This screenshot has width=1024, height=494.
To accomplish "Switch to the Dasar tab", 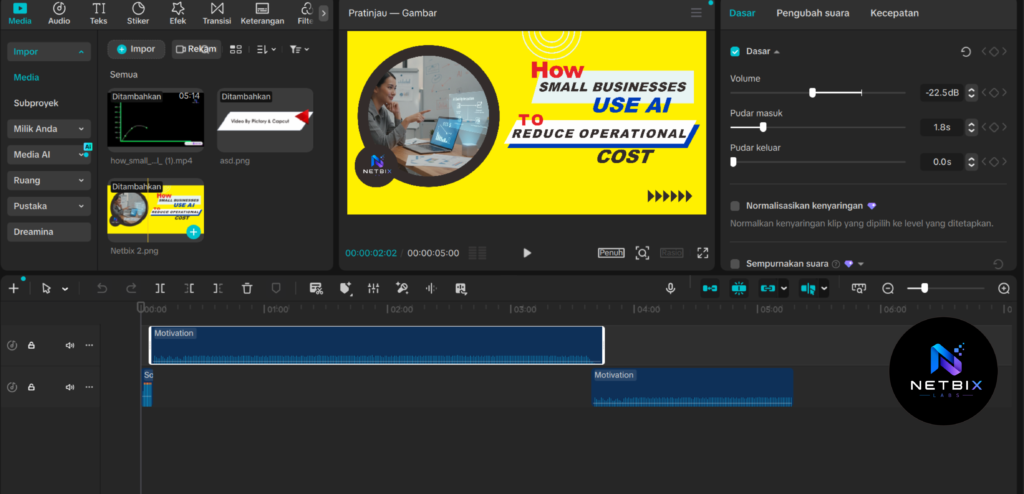I will [742, 13].
